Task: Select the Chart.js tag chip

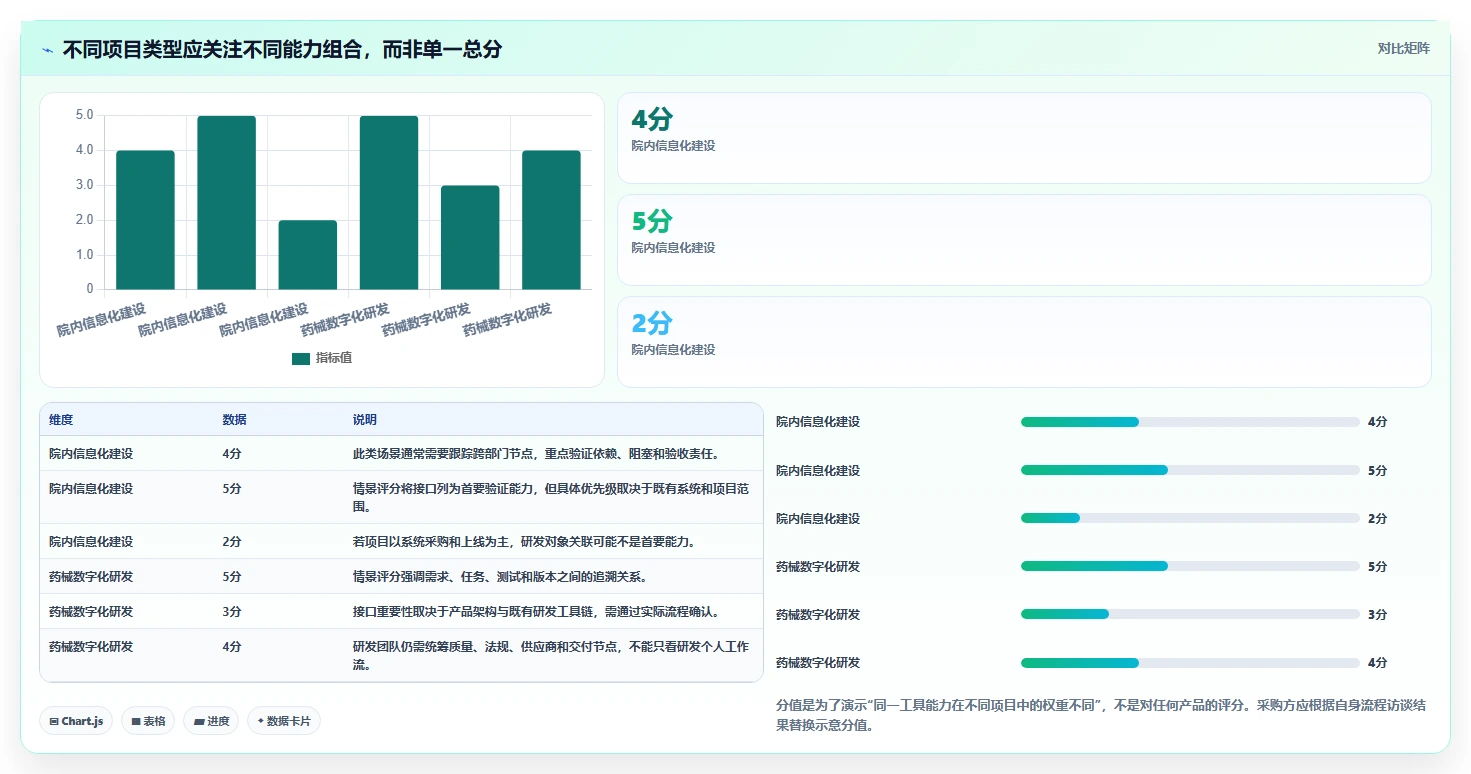Action: [x=76, y=721]
